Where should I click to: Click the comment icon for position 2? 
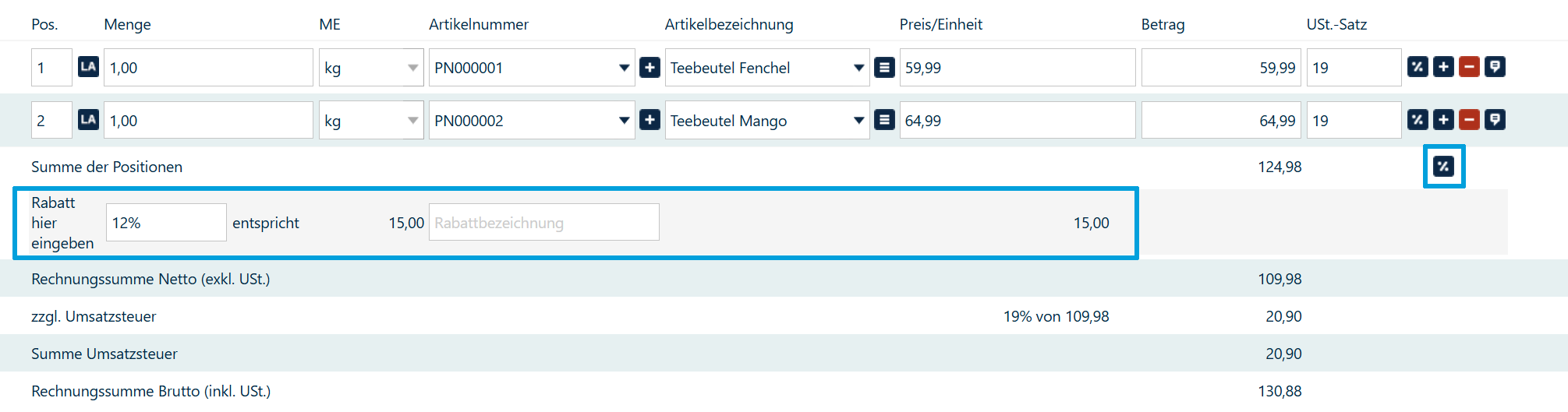click(x=1495, y=120)
